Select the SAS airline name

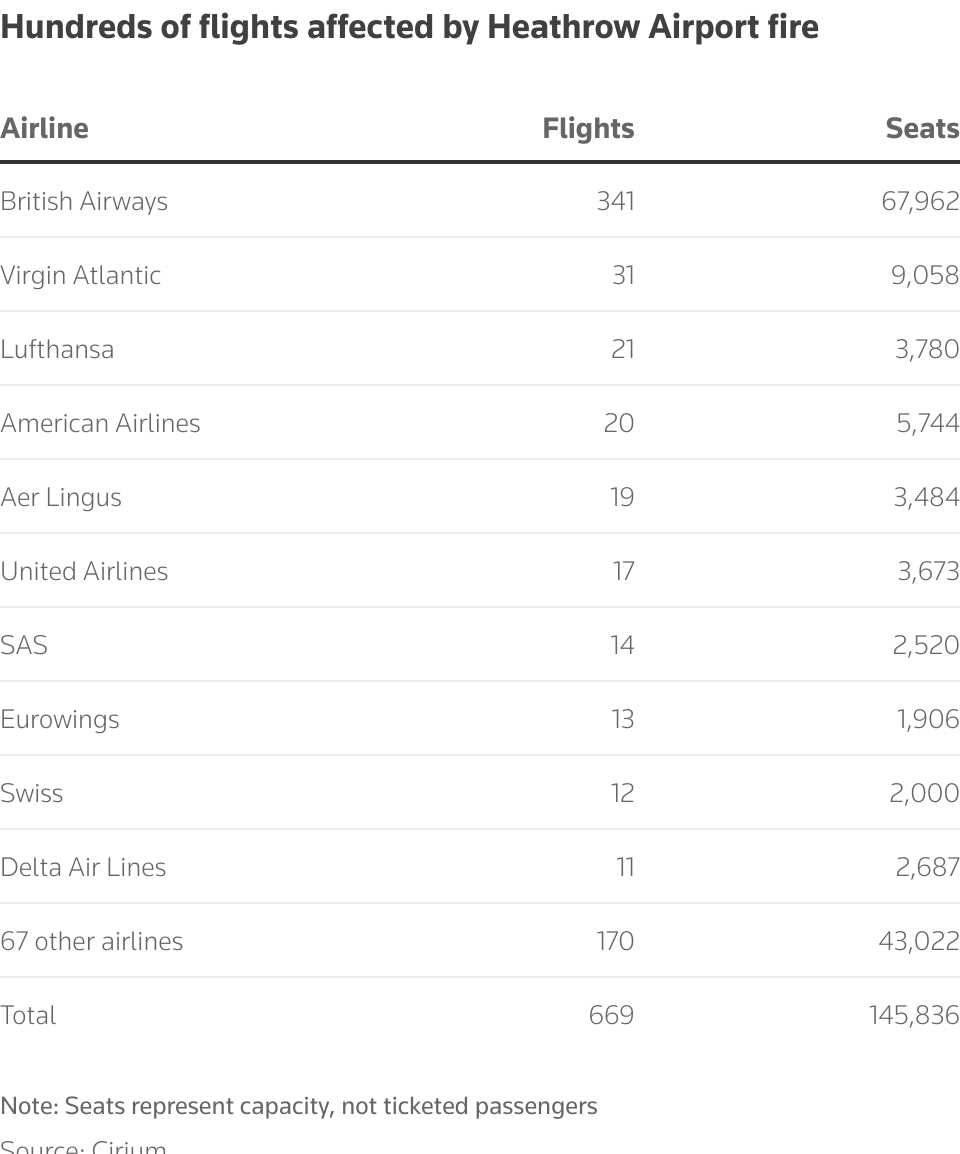(x=24, y=645)
